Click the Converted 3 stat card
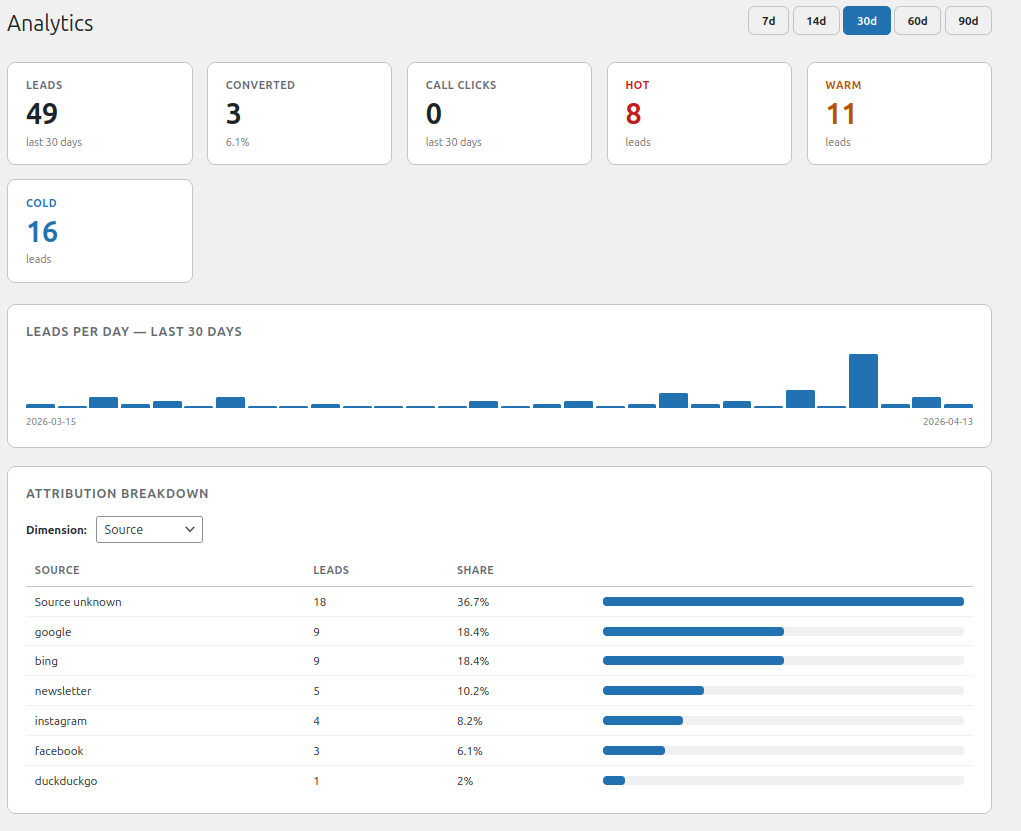1021x831 pixels. [300, 113]
